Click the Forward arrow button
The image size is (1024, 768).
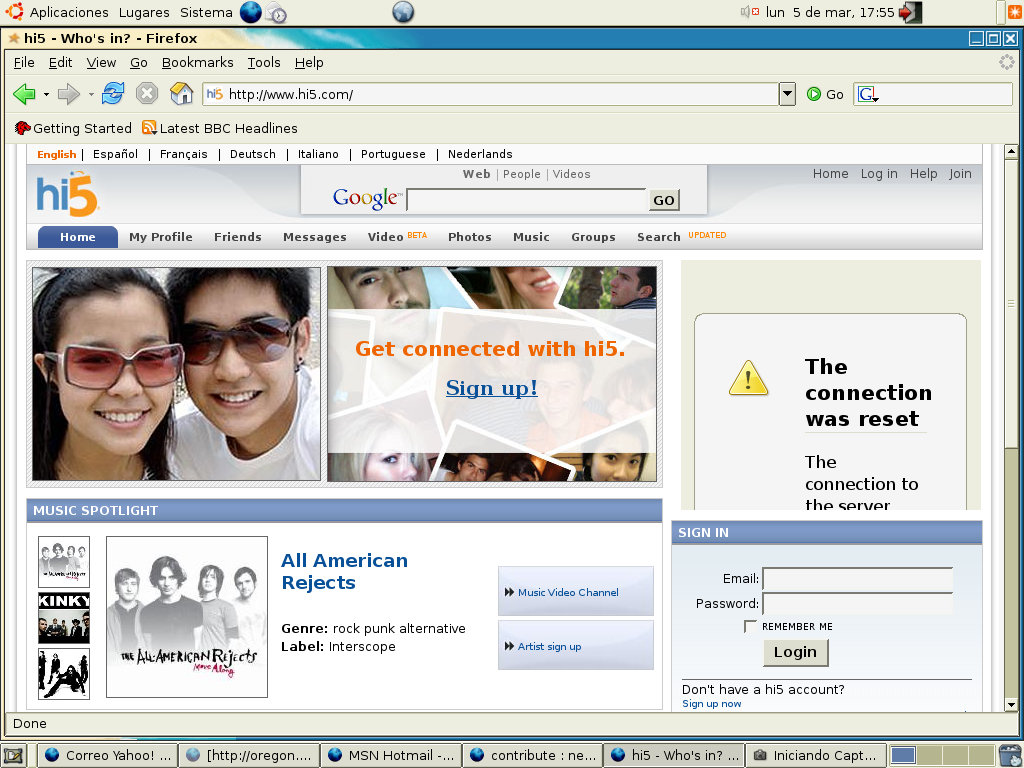pos(68,94)
